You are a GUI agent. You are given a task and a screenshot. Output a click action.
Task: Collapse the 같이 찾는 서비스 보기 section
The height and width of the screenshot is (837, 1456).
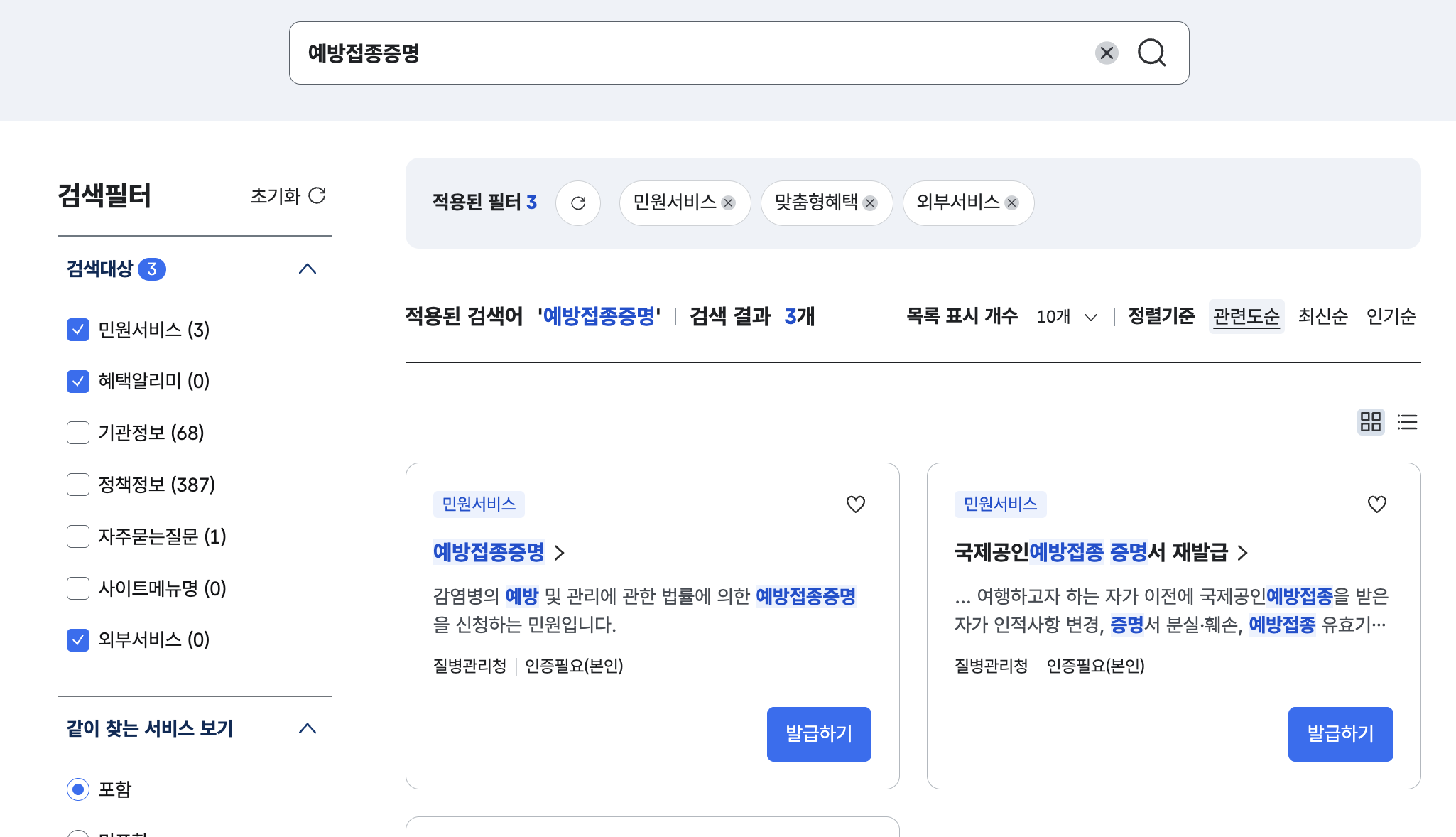(307, 728)
